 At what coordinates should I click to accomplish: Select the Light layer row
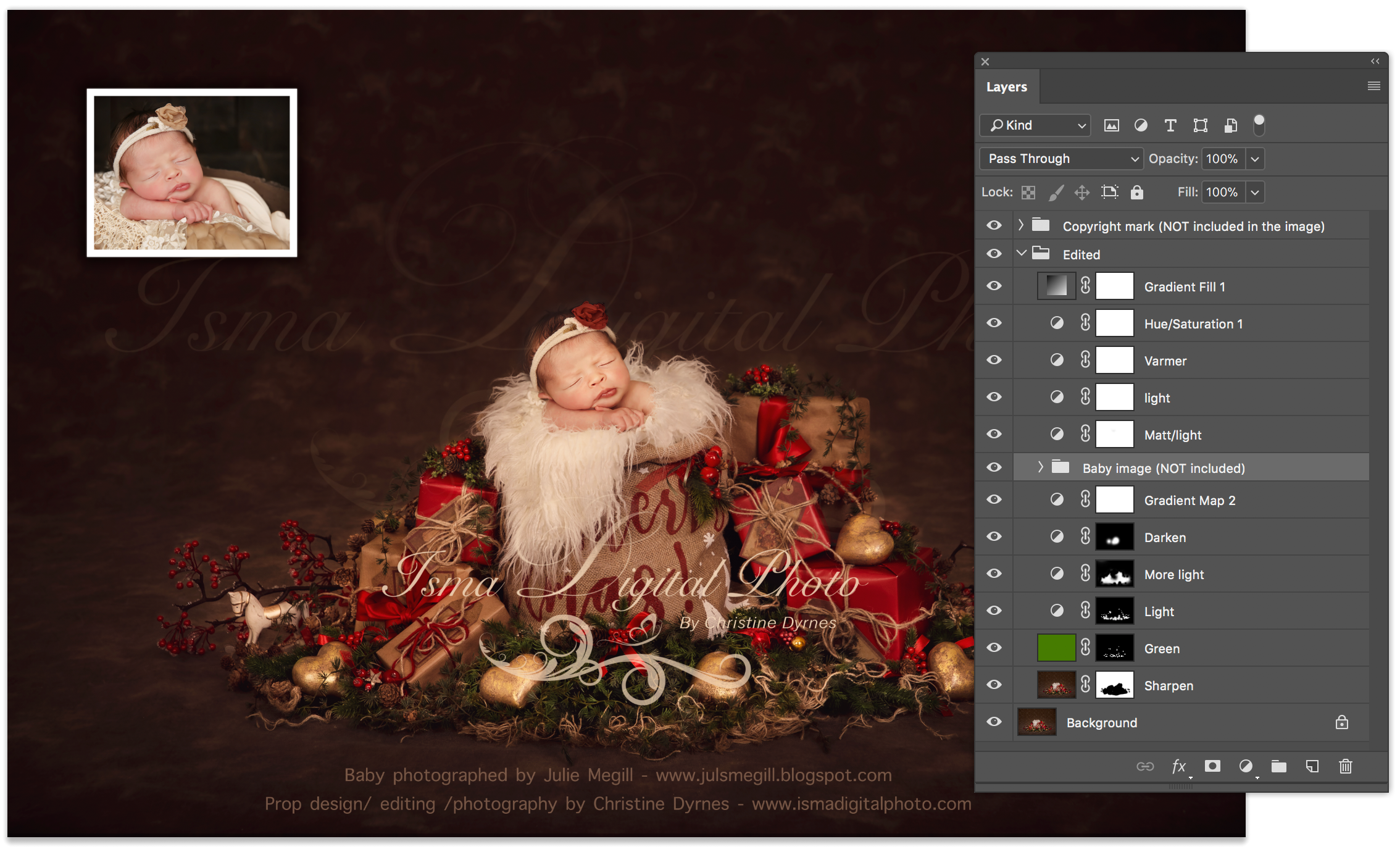[1191, 611]
